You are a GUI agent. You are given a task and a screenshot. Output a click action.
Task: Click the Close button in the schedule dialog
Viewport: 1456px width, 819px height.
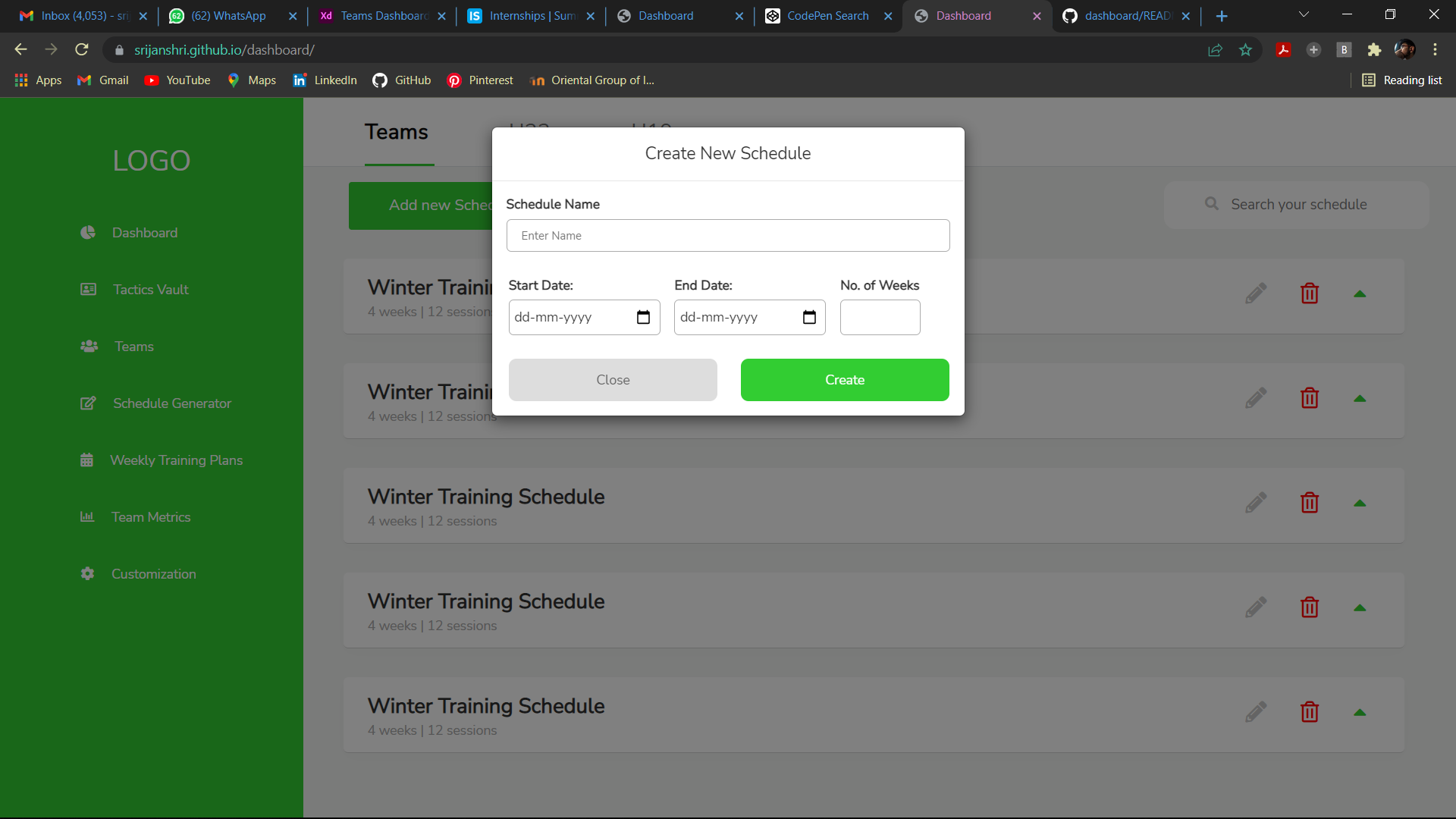pyautogui.click(x=613, y=380)
